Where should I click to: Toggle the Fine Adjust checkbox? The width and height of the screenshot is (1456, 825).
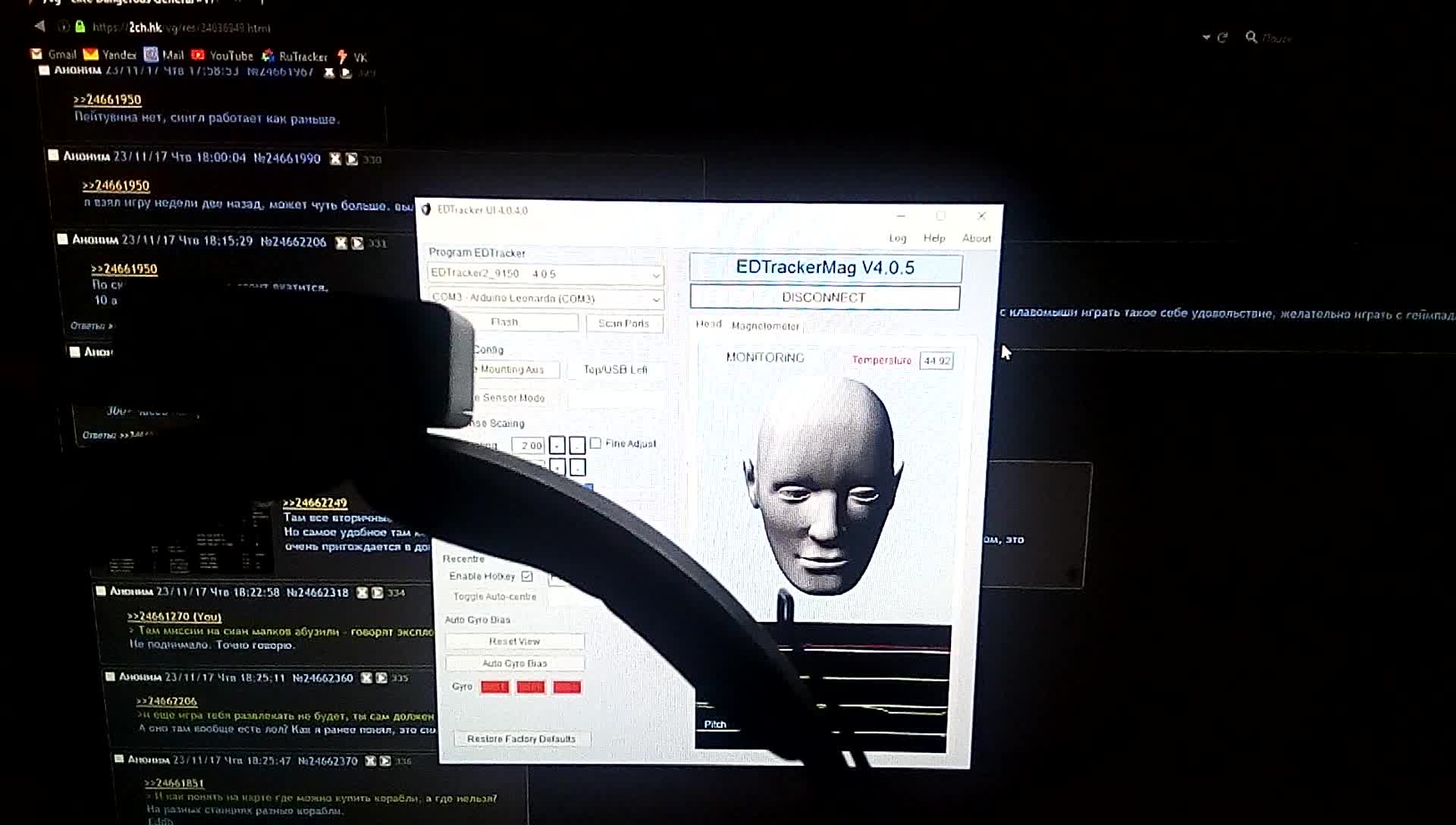coord(595,443)
